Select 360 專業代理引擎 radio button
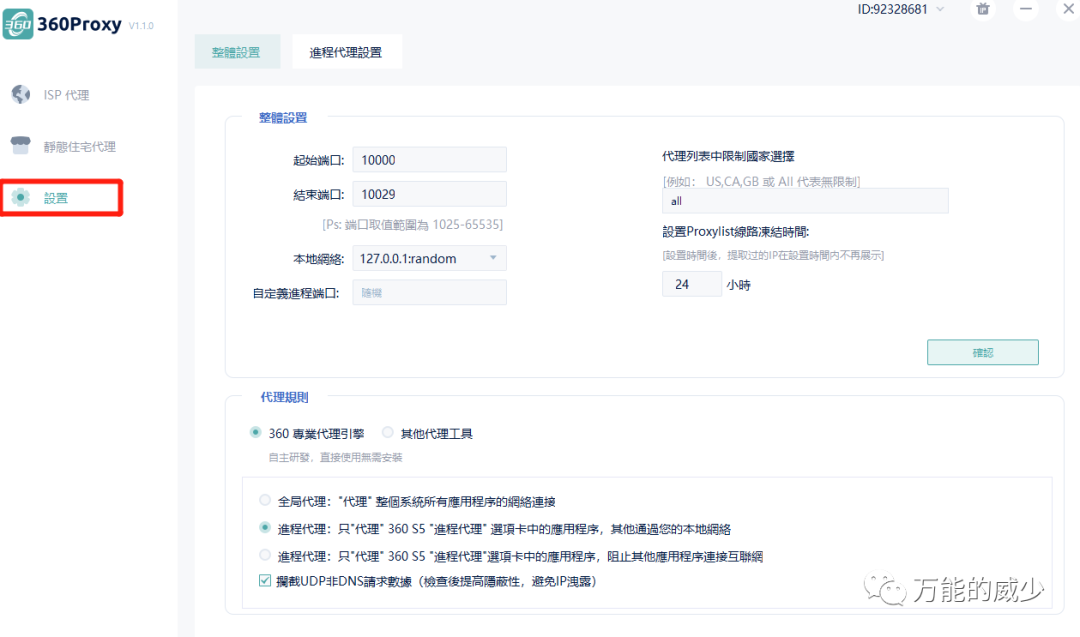Viewport: 1080px width, 637px height. (x=256, y=432)
